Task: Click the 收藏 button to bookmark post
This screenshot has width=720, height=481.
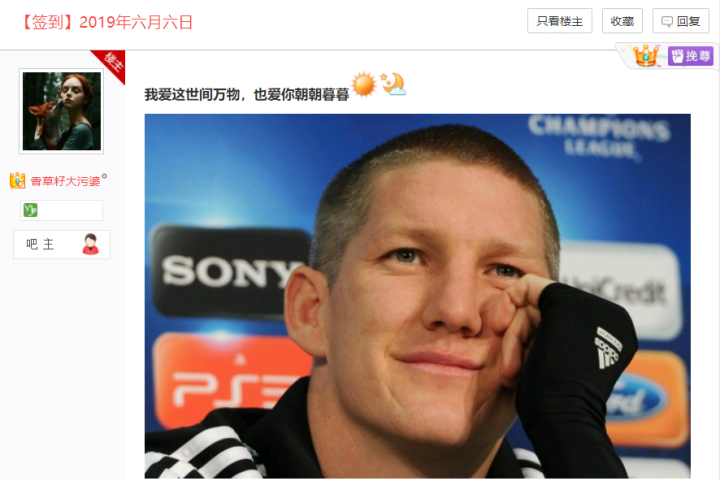Action: [x=622, y=21]
